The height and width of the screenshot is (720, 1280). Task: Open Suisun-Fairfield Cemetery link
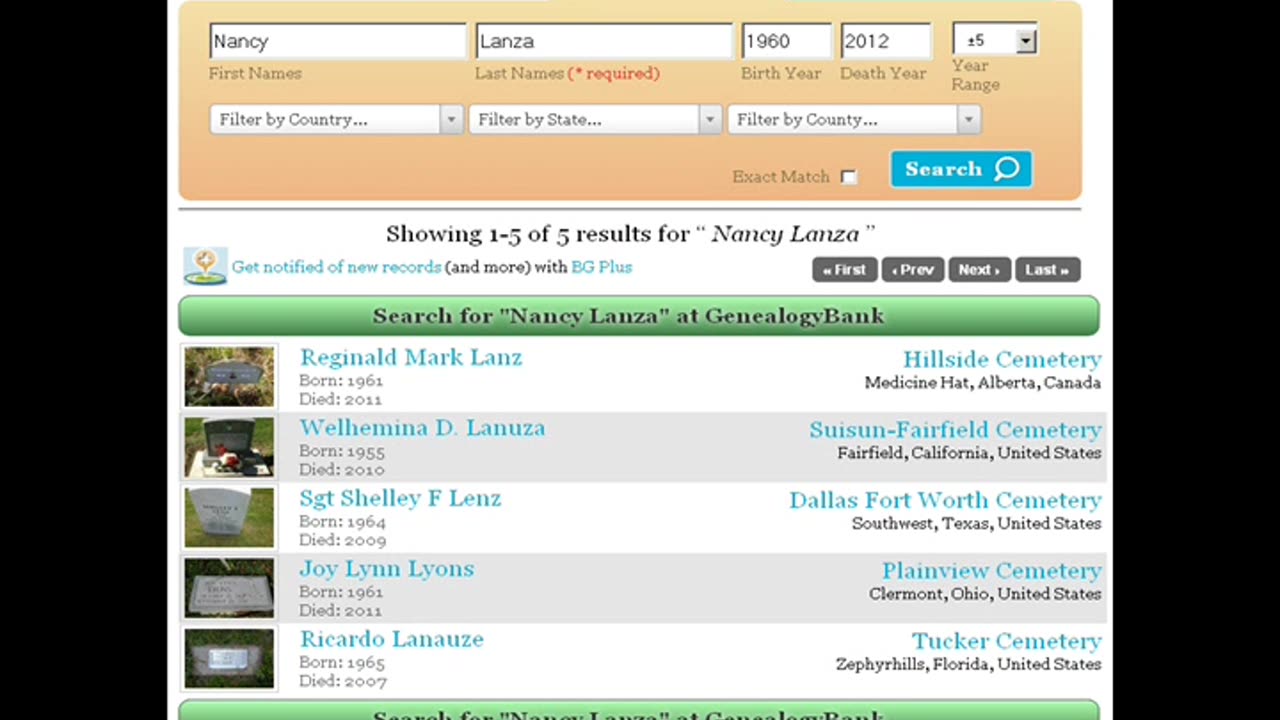(x=955, y=430)
